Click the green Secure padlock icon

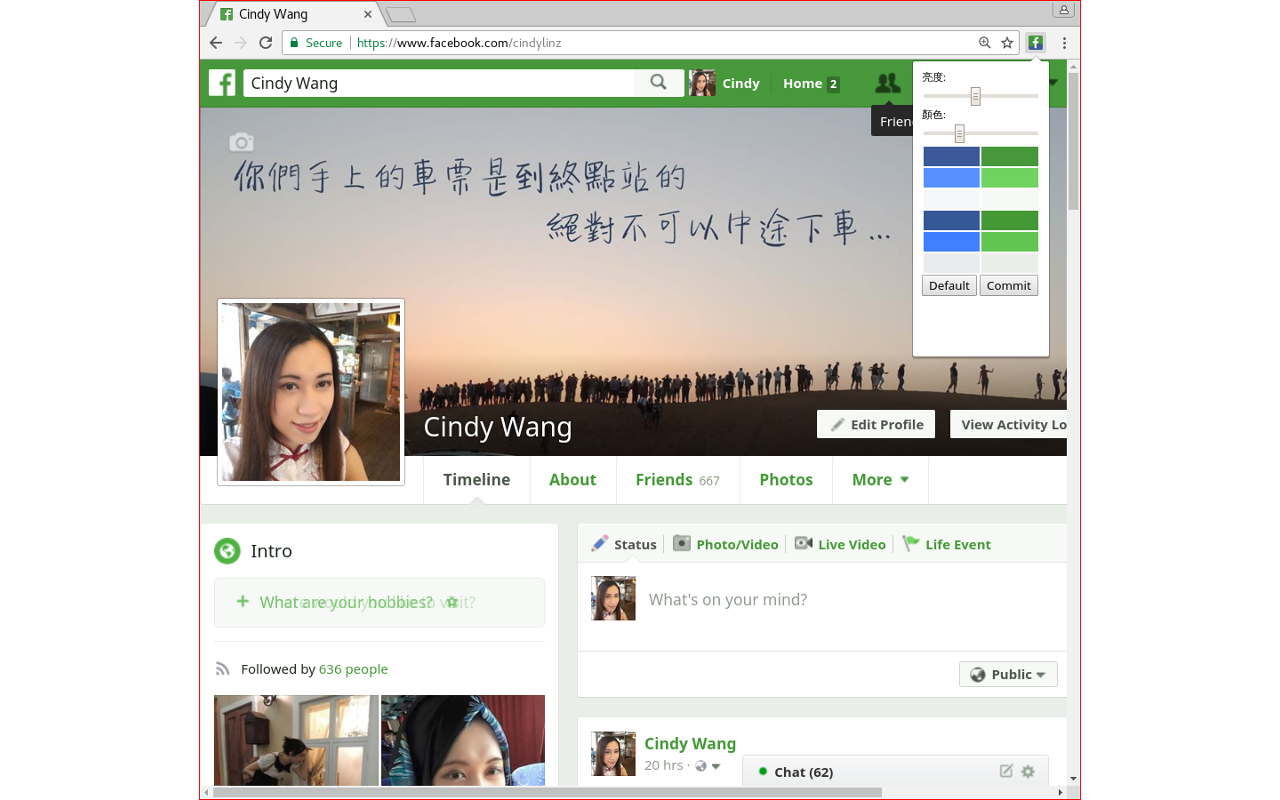click(x=294, y=43)
